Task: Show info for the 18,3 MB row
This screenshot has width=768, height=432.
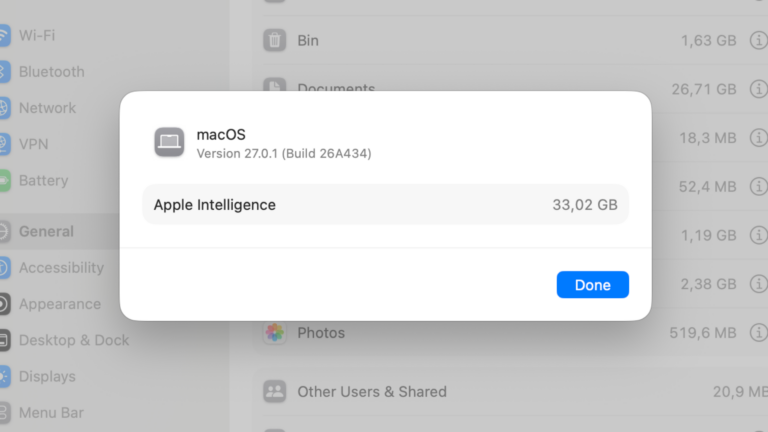Action: (x=758, y=138)
